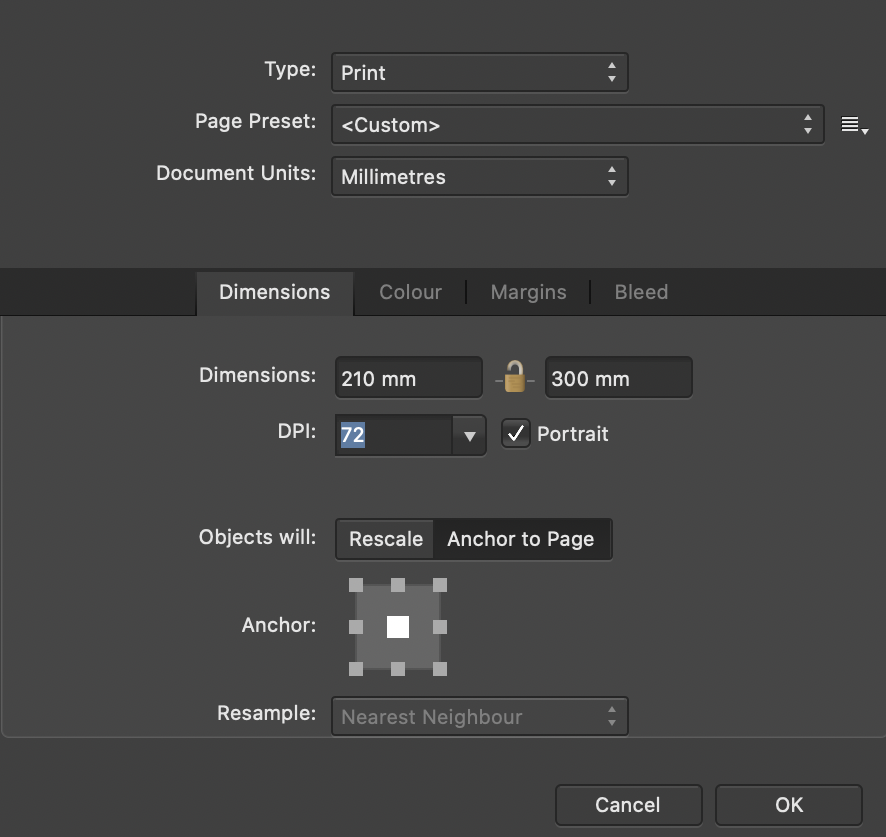Image resolution: width=886 pixels, height=837 pixels.
Task: Select the center anchor point
Action: [x=397, y=627]
